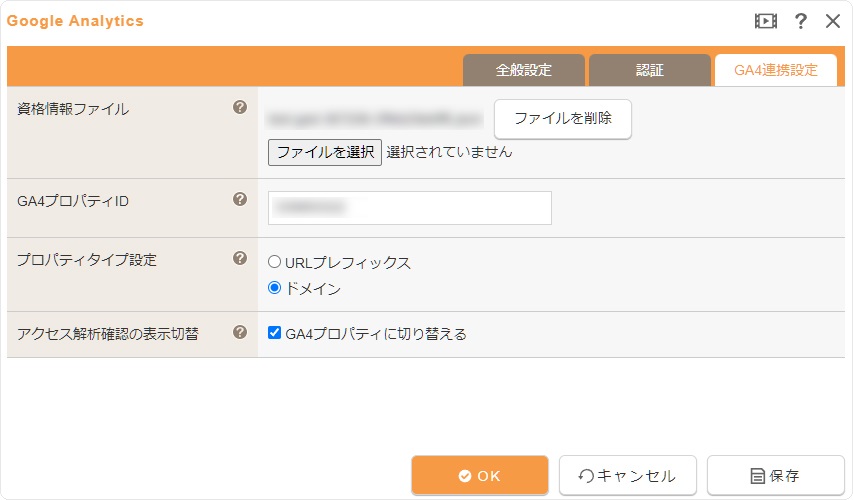Switch to the 全般設定 tab
The height and width of the screenshot is (500, 853).
coord(523,70)
